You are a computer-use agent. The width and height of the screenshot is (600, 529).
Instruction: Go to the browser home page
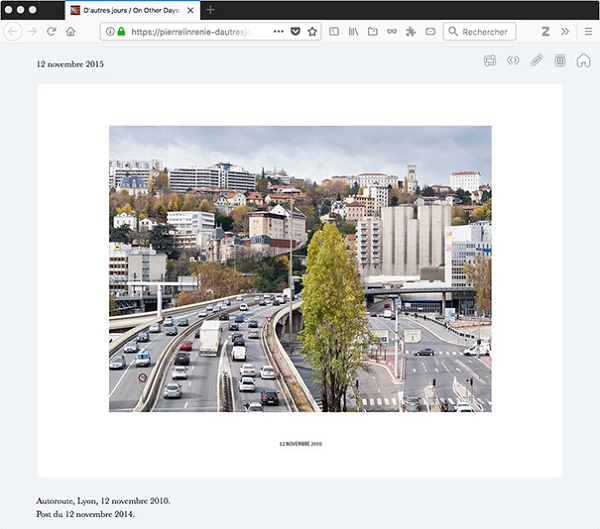coord(71,32)
